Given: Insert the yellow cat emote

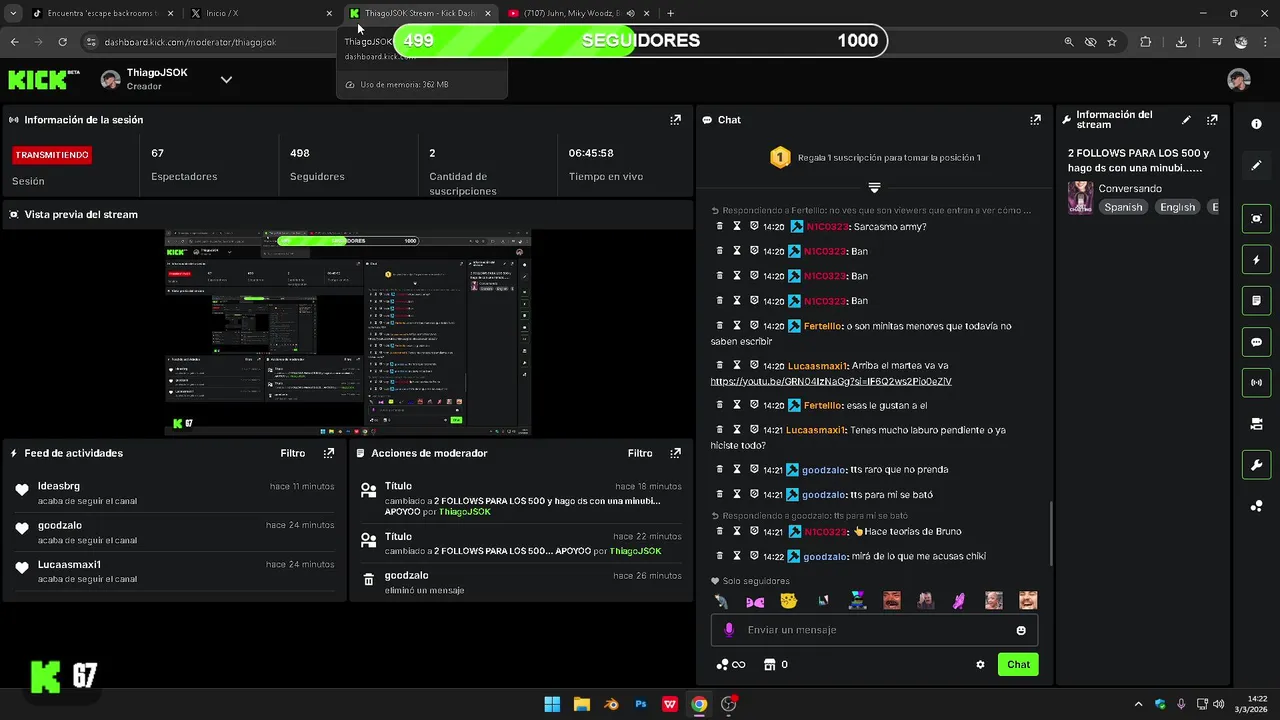Looking at the screenshot, I should [x=789, y=600].
